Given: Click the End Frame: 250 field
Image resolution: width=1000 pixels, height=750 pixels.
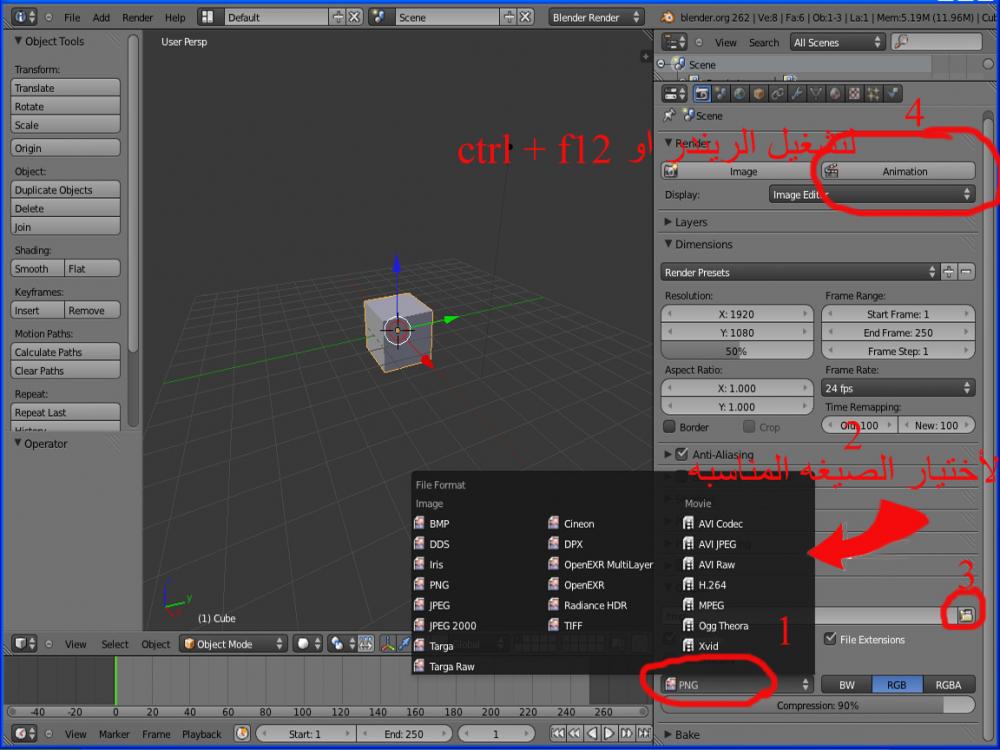Looking at the screenshot, I should (898, 332).
